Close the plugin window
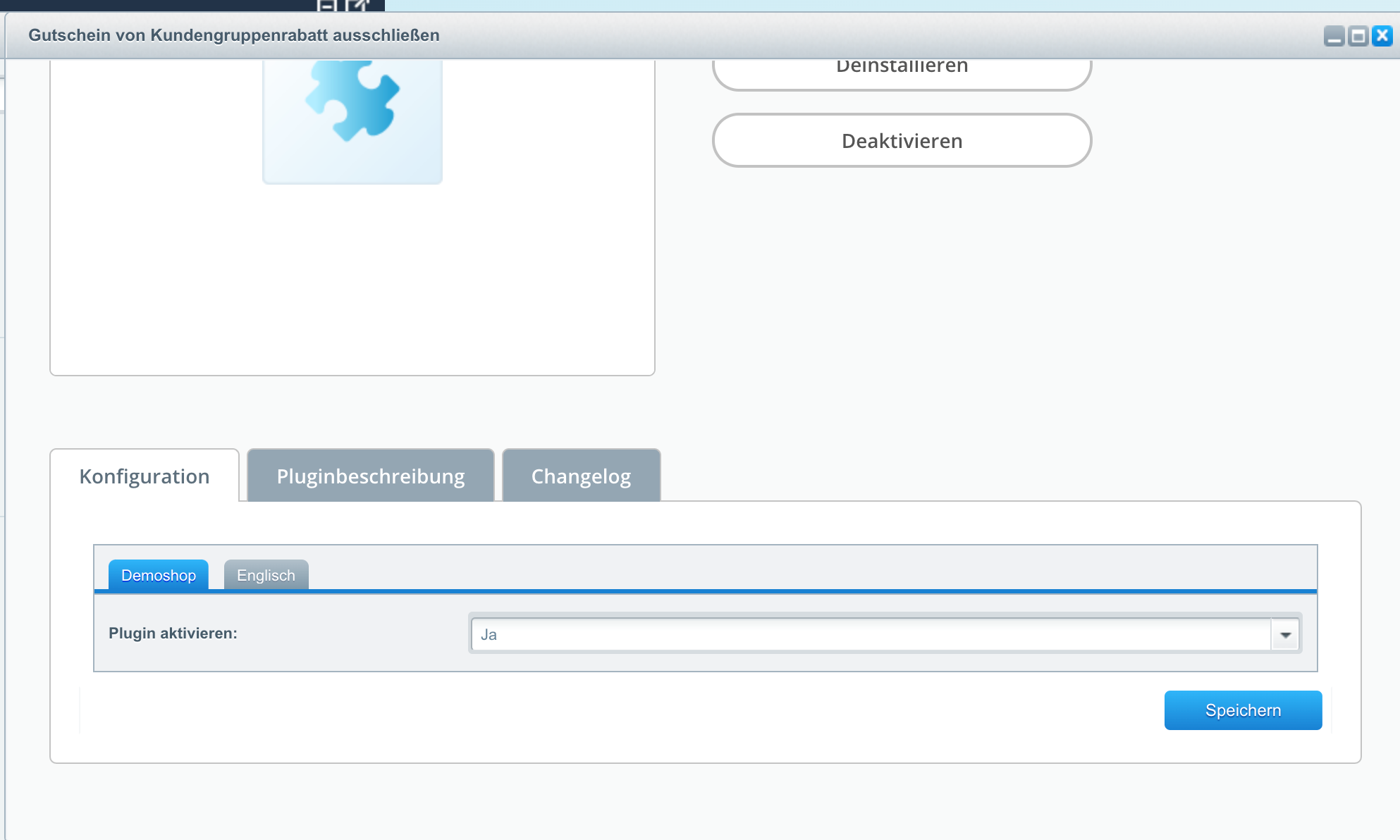1400x840 pixels. pyautogui.click(x=1382, y=36)
